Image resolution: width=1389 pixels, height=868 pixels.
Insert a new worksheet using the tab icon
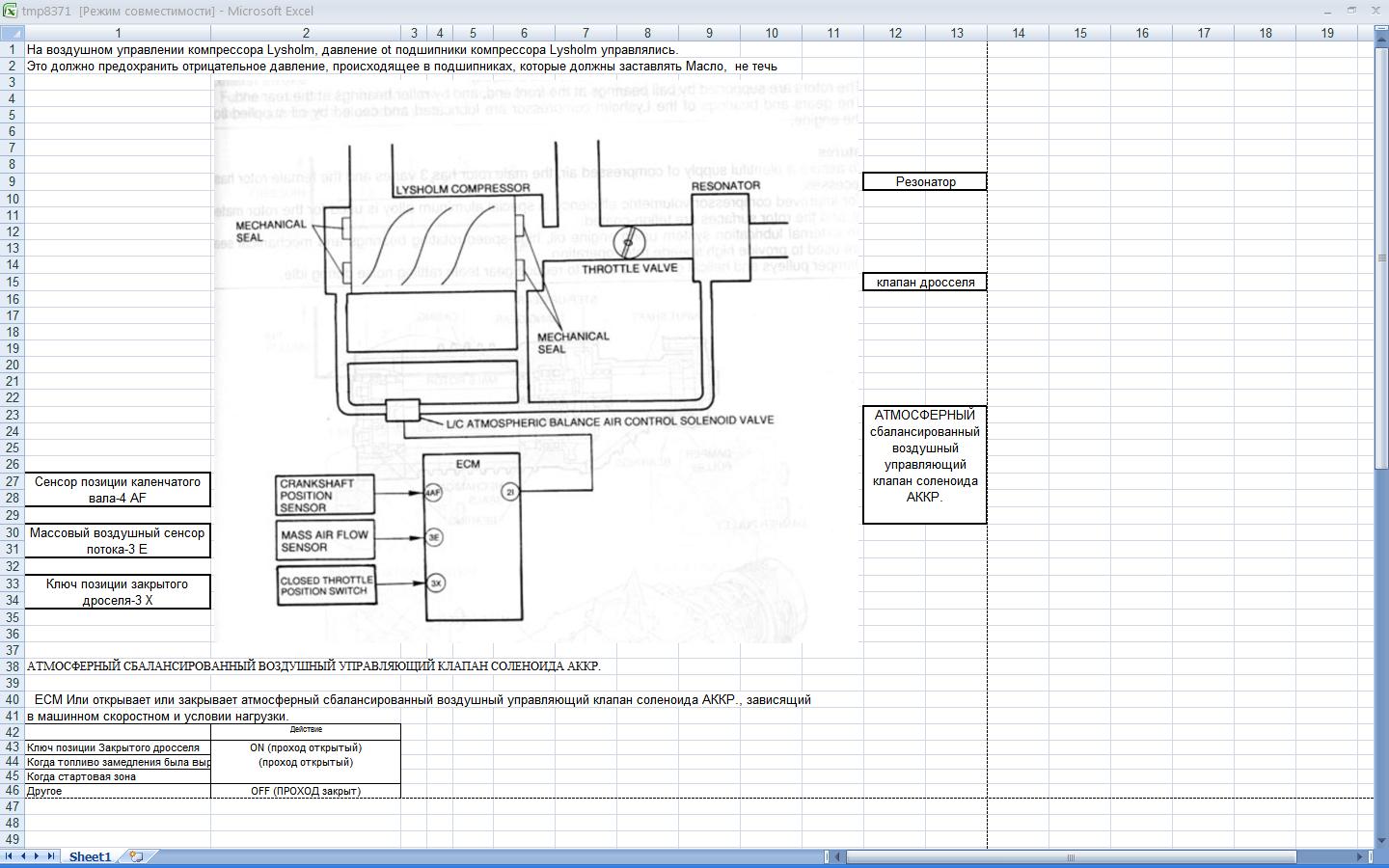click(x=137, y=856)
